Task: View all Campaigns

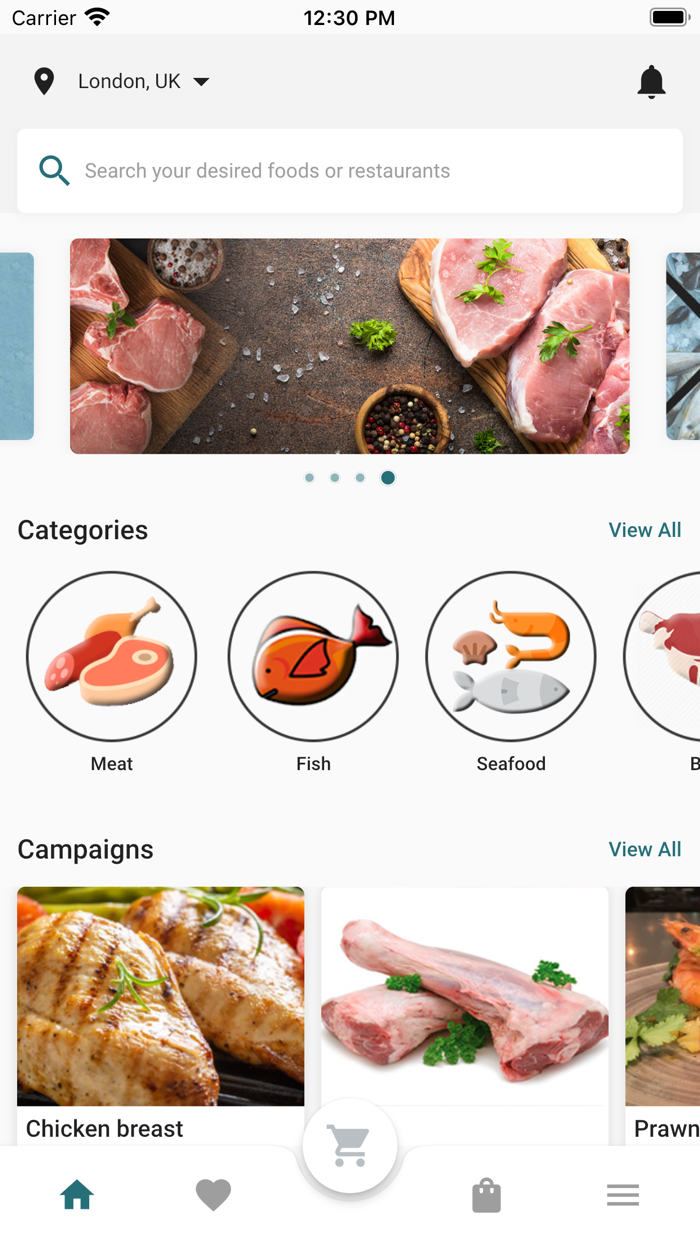Action: (x=645, y=849)
